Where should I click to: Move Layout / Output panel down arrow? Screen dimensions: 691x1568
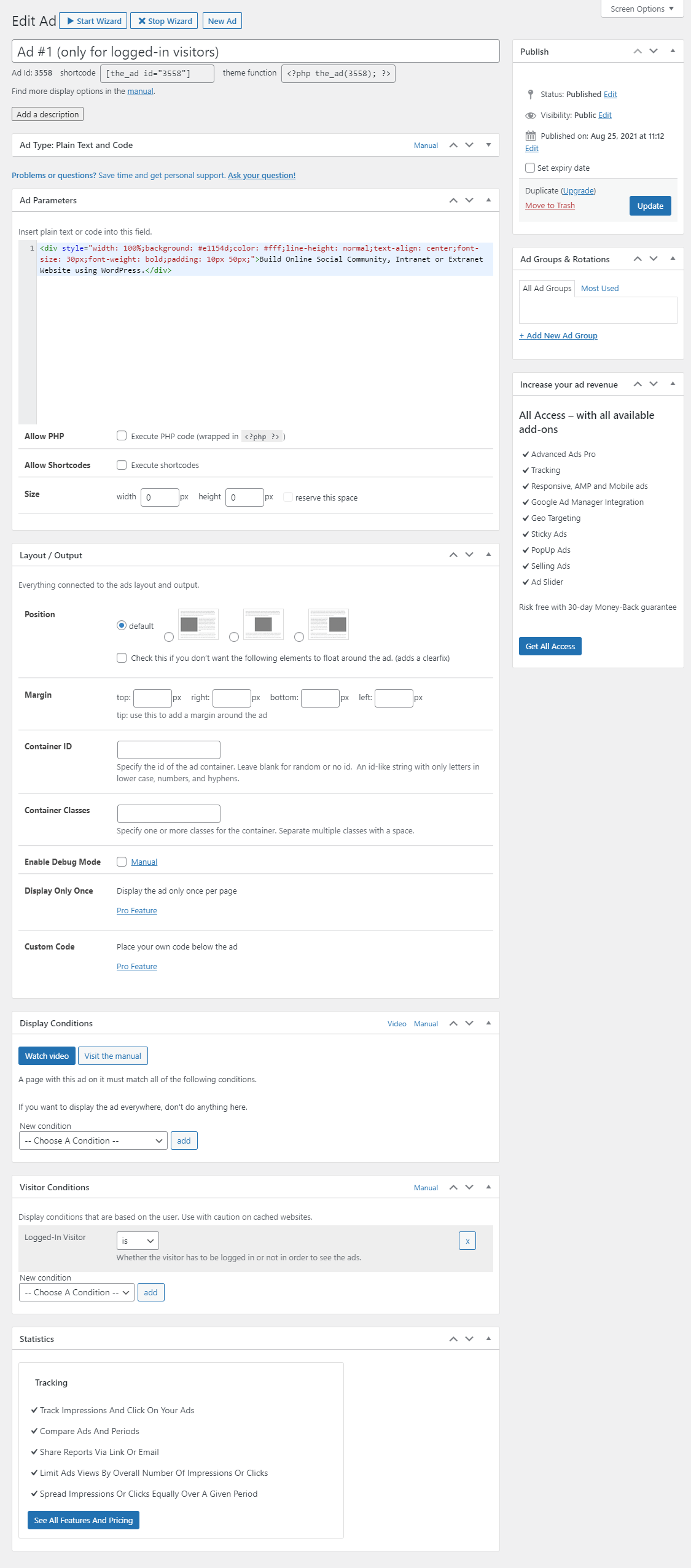click(x=469, y=555)
